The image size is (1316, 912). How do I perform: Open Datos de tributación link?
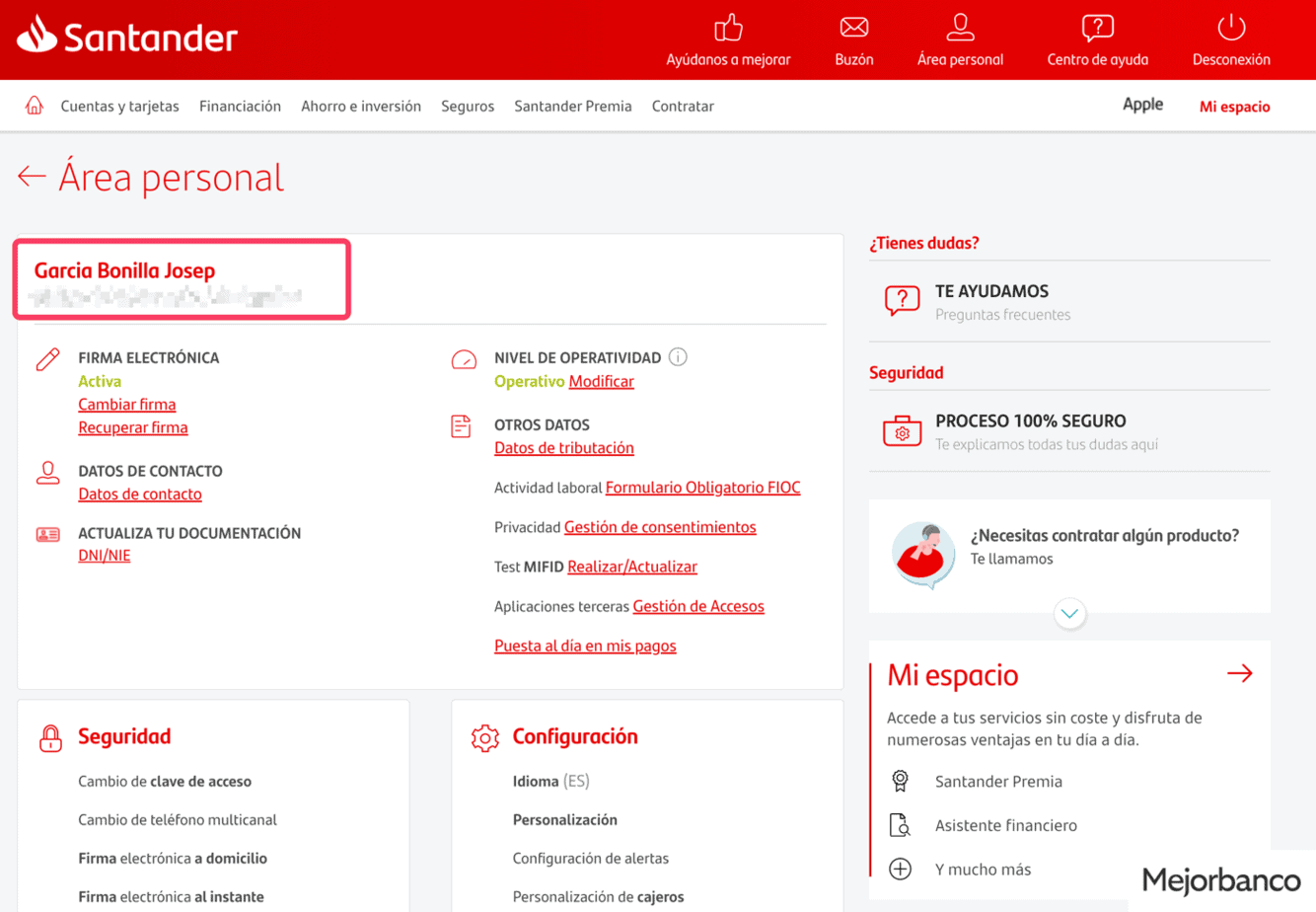(564, 448)
